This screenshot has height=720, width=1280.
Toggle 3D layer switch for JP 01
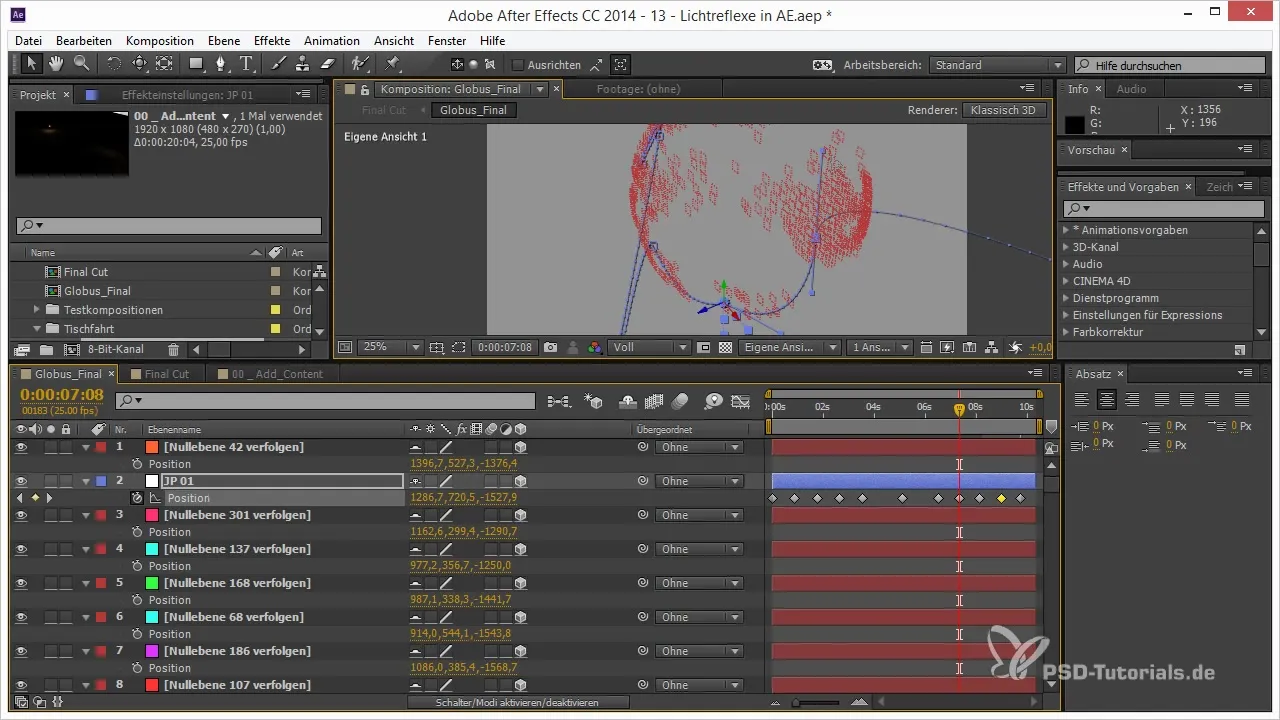520,481
